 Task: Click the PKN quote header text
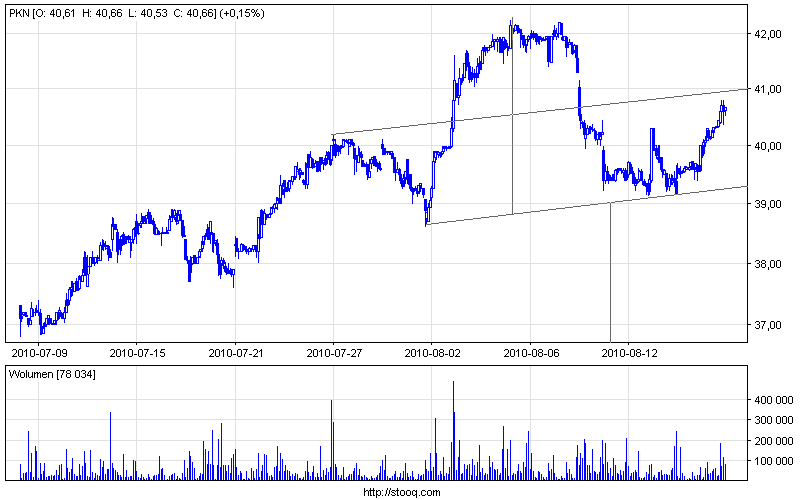click(137, 13)
